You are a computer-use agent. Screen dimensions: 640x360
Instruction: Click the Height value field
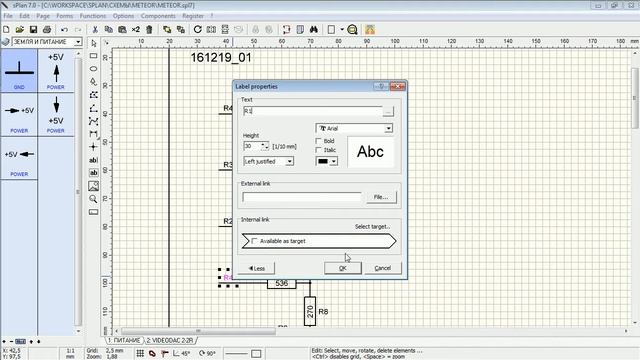[x=252, y=146]
